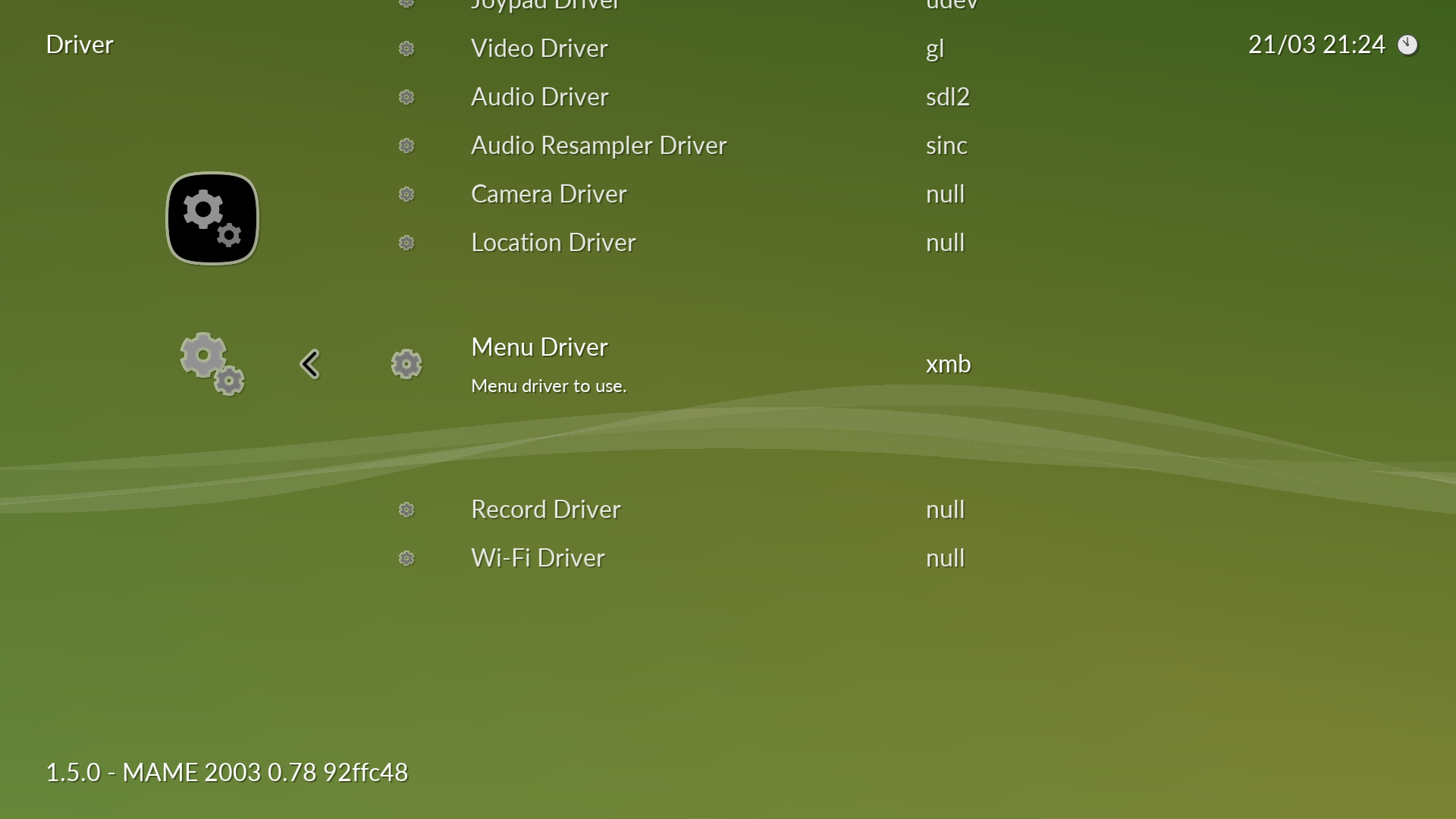Click the gear icon beside Audio Driver
This screenshot has height=819, width=1456.
[406, 97]
